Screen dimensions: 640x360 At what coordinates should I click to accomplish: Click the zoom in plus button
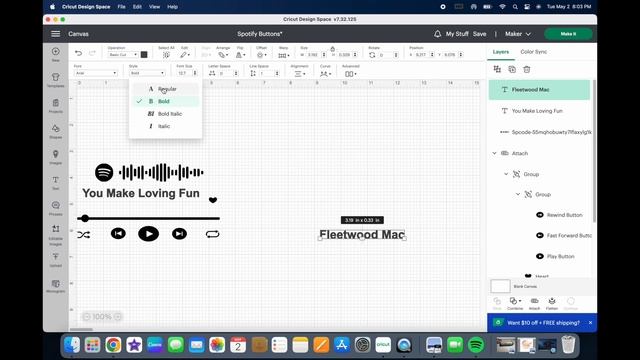[x=118, y=316]
